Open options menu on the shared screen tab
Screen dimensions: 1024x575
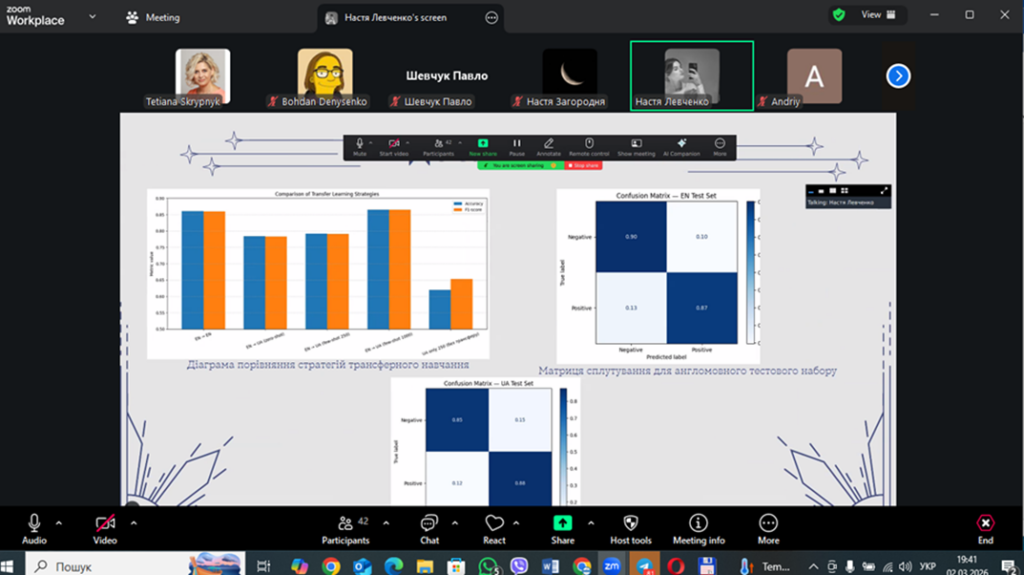(491, 17)
